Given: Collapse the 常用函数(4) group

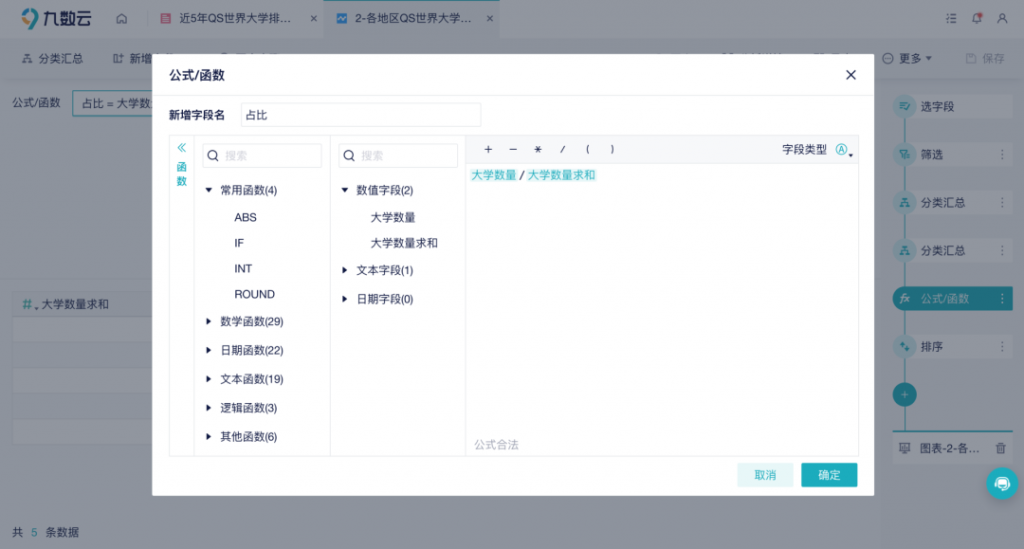Looking at the screenshot, I should (209, 190).
